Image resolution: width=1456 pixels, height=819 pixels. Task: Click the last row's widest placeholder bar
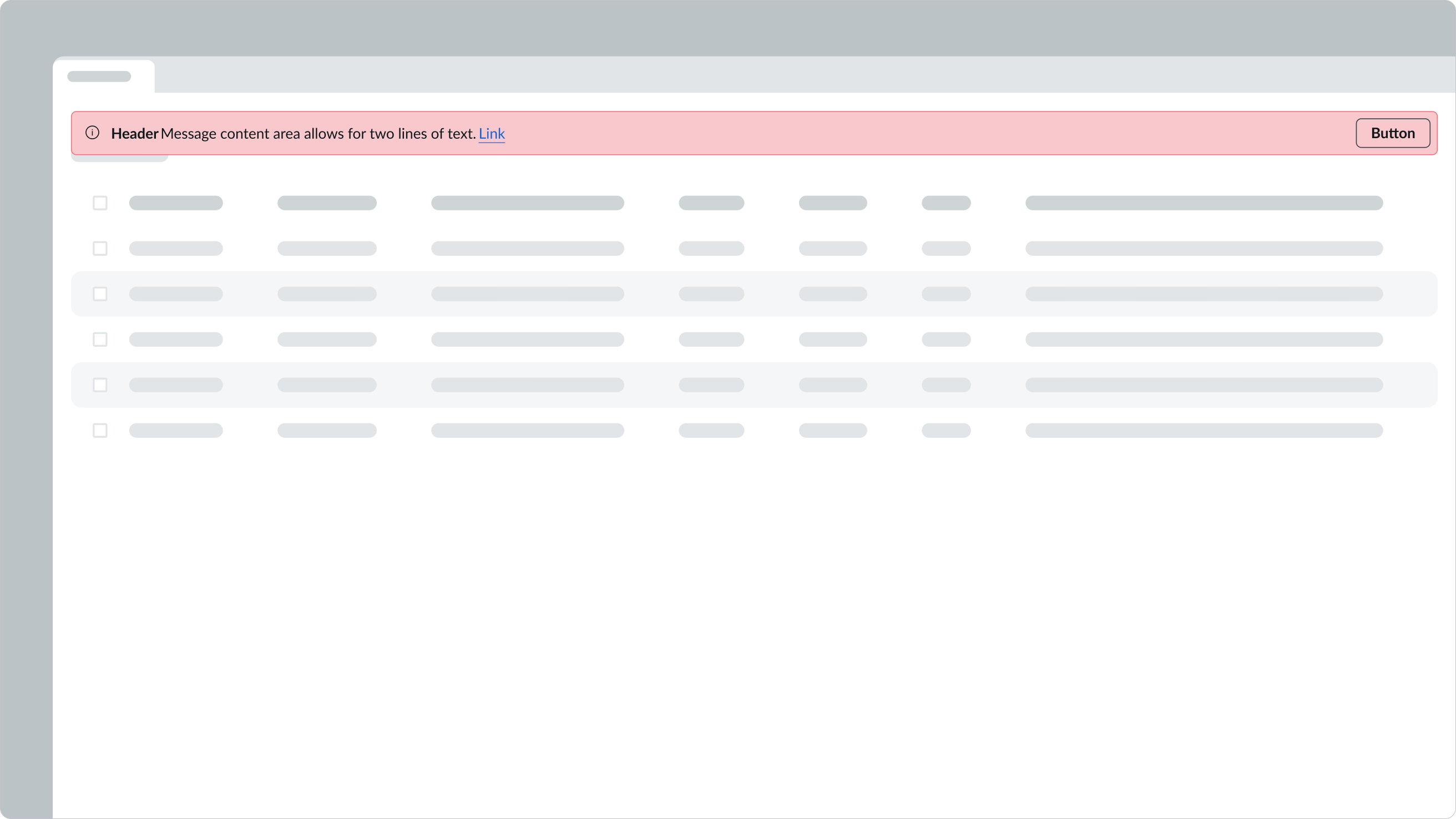click(1204, 431)
